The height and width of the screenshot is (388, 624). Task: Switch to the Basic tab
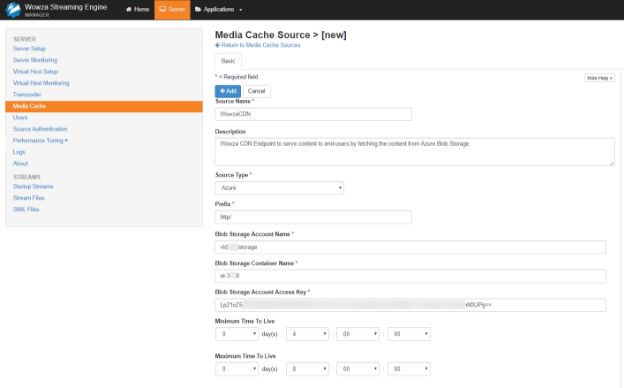point(228,61)
